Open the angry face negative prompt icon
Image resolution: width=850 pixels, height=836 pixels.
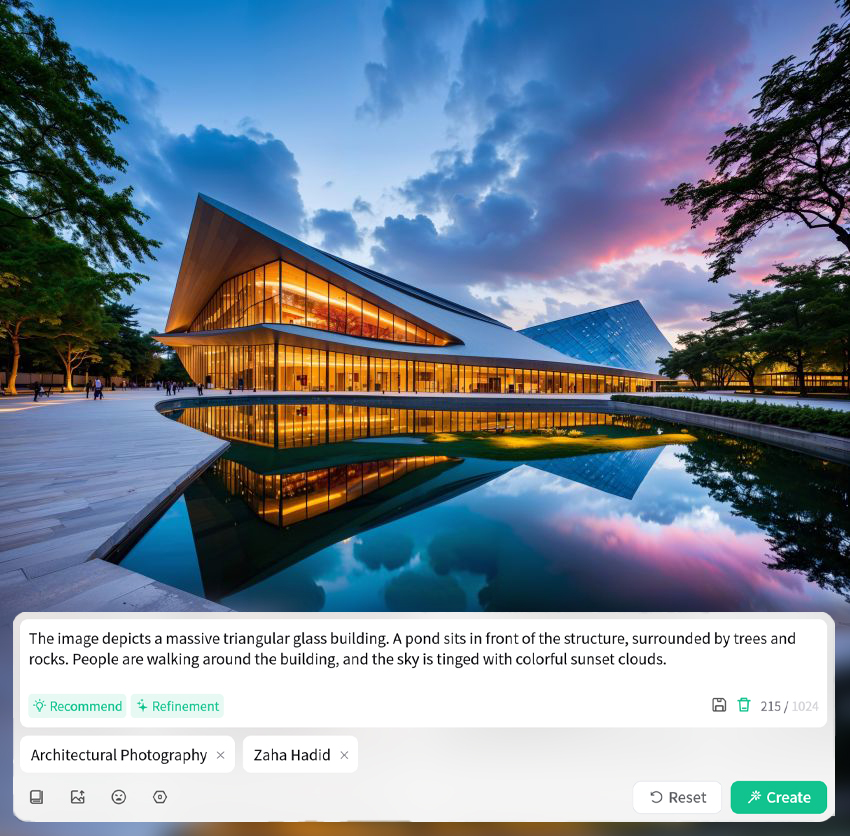click(x=119, y=796)
